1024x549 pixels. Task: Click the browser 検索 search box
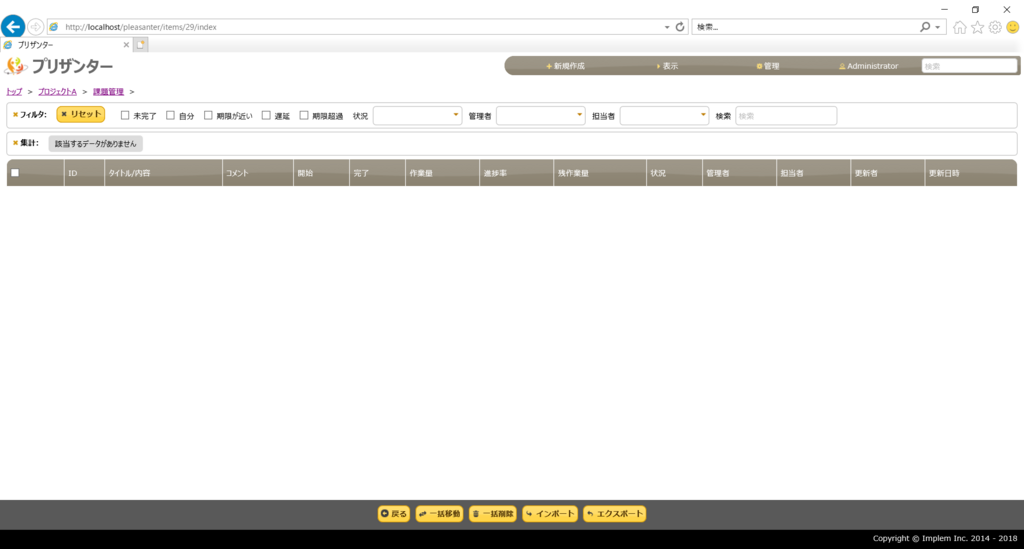click(805, 27)
